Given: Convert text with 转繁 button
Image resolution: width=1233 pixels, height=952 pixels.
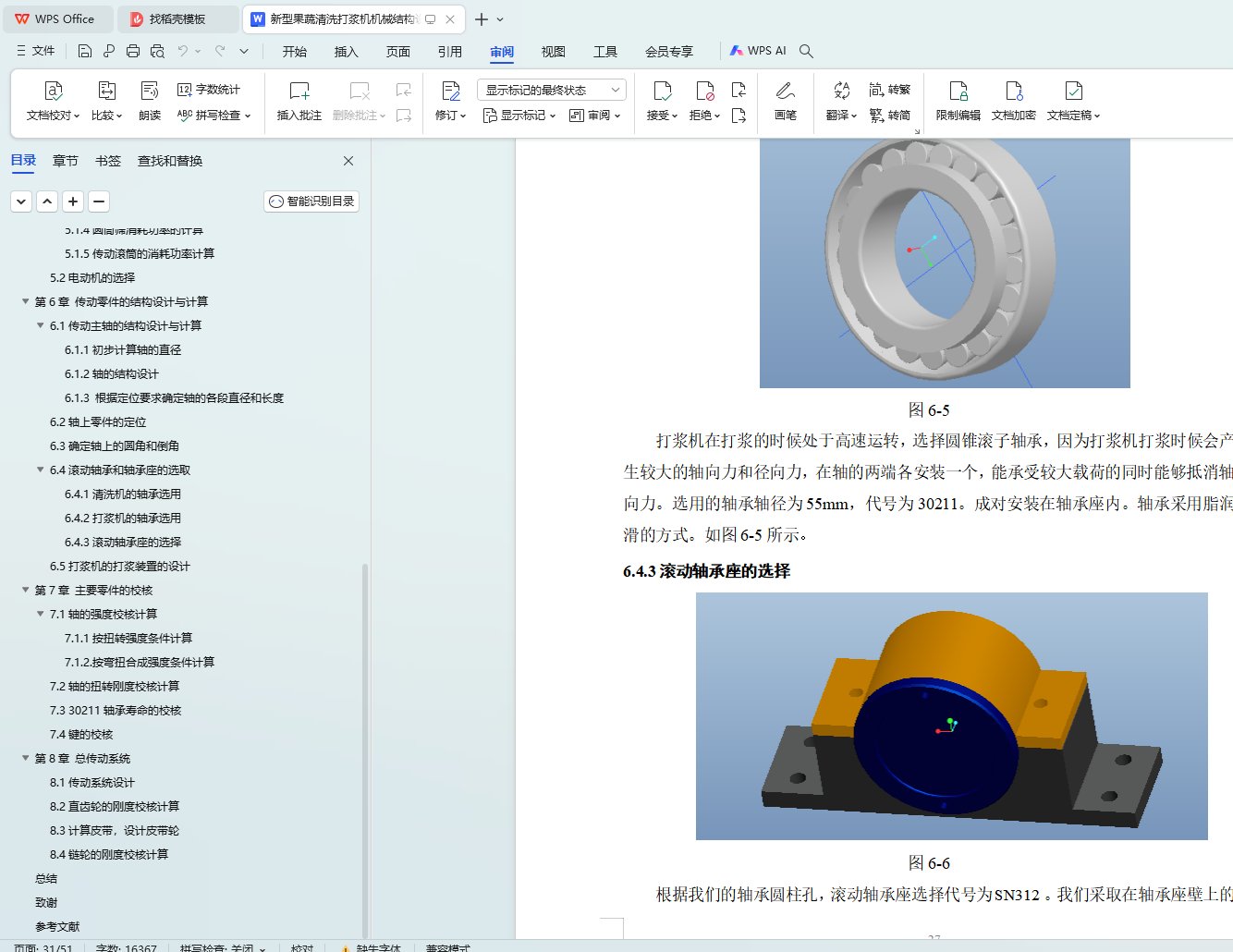Looking at the screenshot, I should coord(890,90).
